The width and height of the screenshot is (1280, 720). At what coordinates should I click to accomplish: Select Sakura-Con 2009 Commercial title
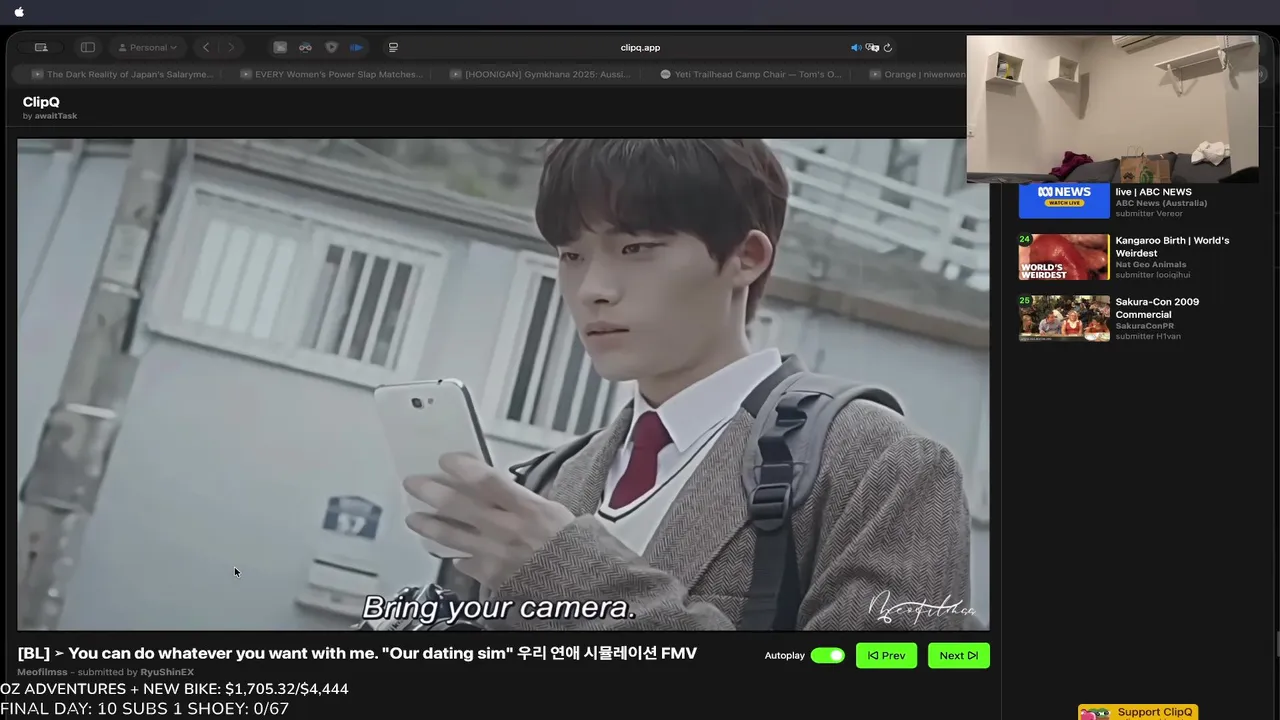1157,308
